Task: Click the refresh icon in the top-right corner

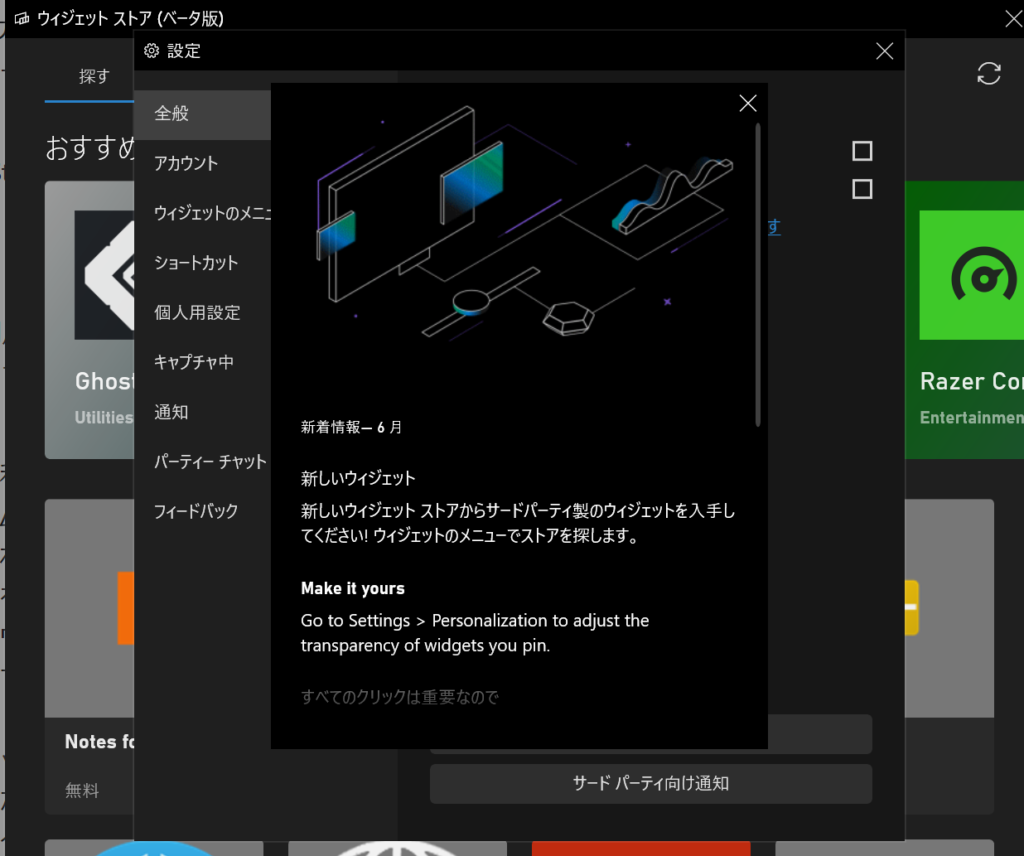Action: click(989, 74)
